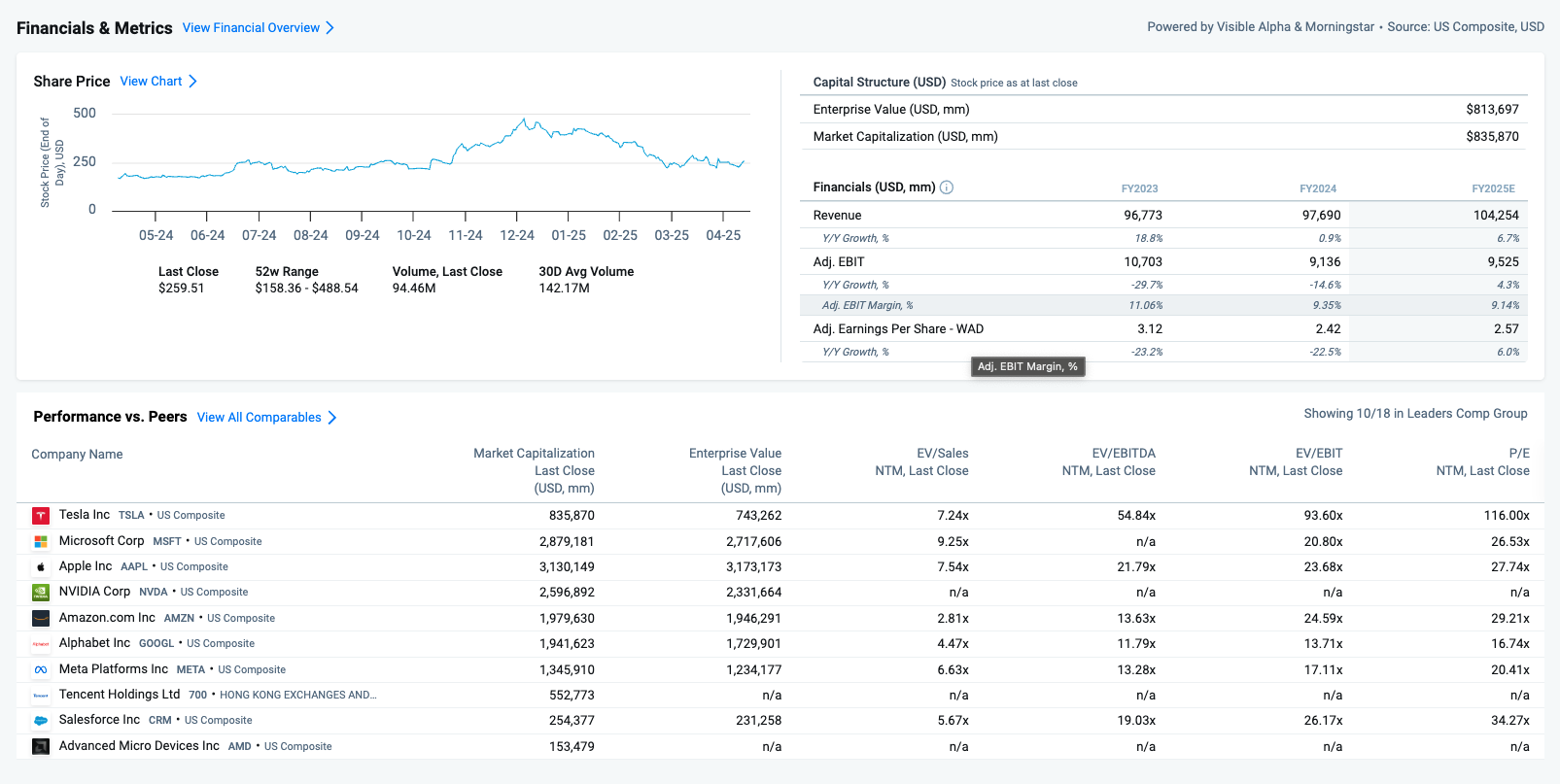Click the Enterprise Value $813,697 figure

click(x=1492, y=110)
